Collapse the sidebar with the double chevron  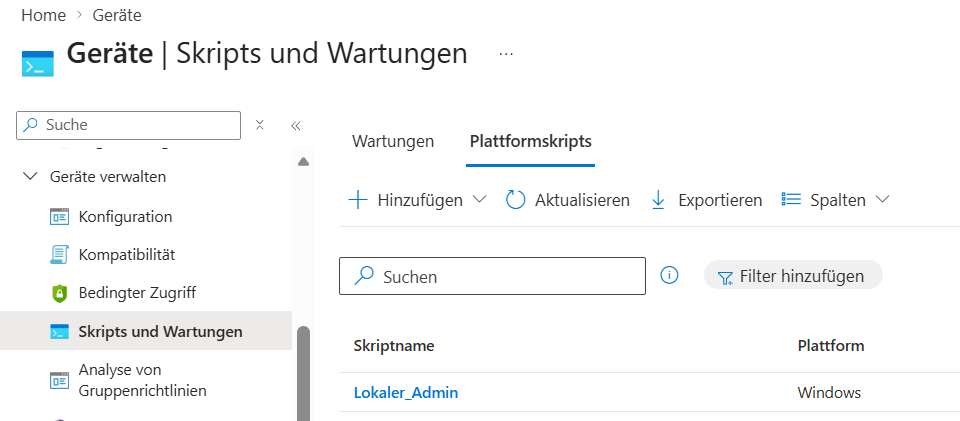coord(296,126)
